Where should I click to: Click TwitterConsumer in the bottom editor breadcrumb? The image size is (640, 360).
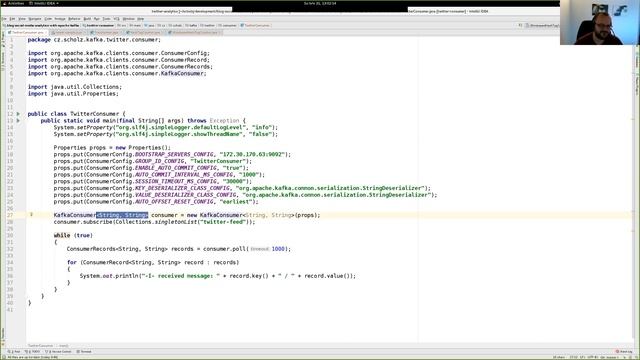pos(40,345)
